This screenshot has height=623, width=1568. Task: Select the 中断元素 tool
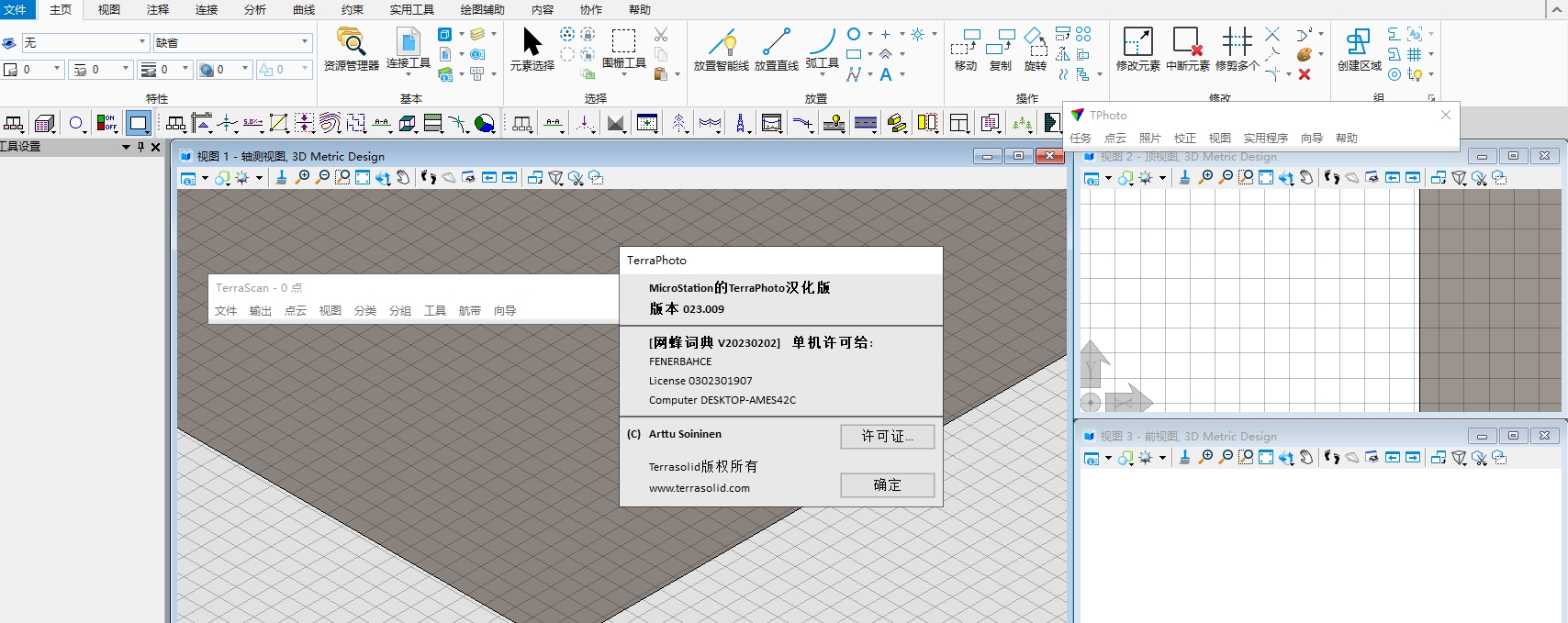[x=1188, y=49]
